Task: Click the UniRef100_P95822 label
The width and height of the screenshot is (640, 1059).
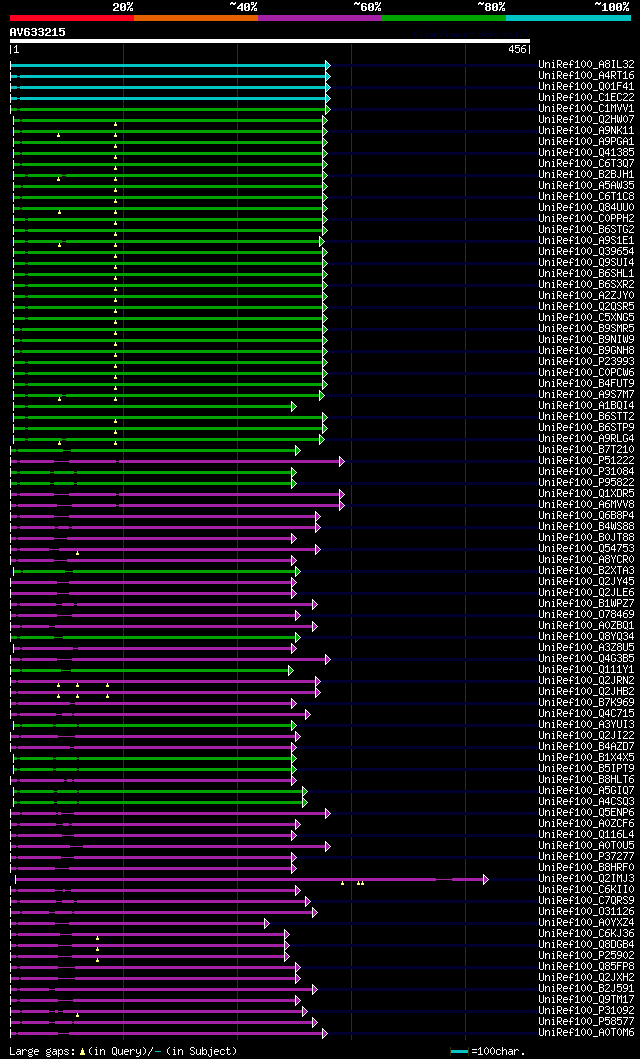Action: click(x=586, y=483)
